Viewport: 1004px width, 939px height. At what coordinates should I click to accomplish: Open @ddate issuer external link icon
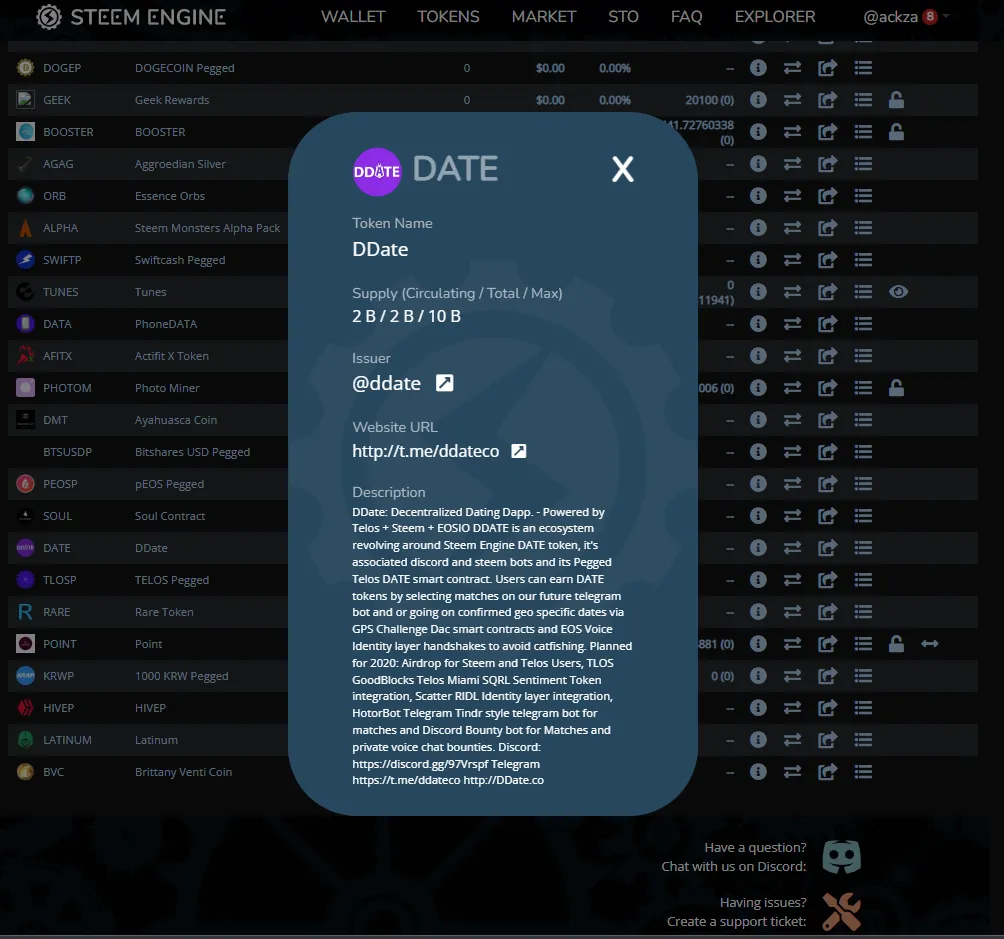click(x=444, y=383)
